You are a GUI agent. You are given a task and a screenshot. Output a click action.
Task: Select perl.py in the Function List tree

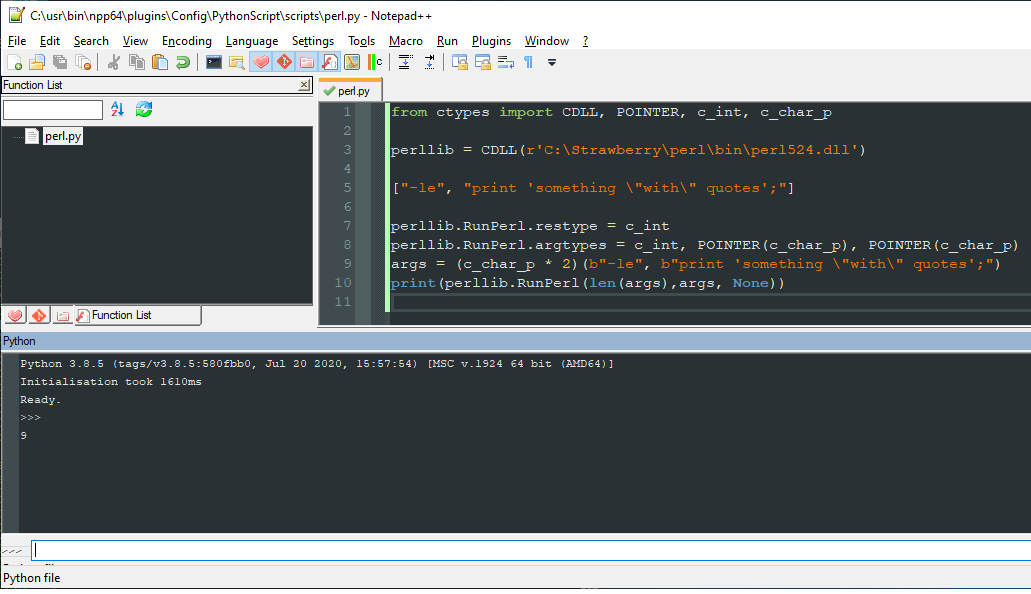point(63,136)
